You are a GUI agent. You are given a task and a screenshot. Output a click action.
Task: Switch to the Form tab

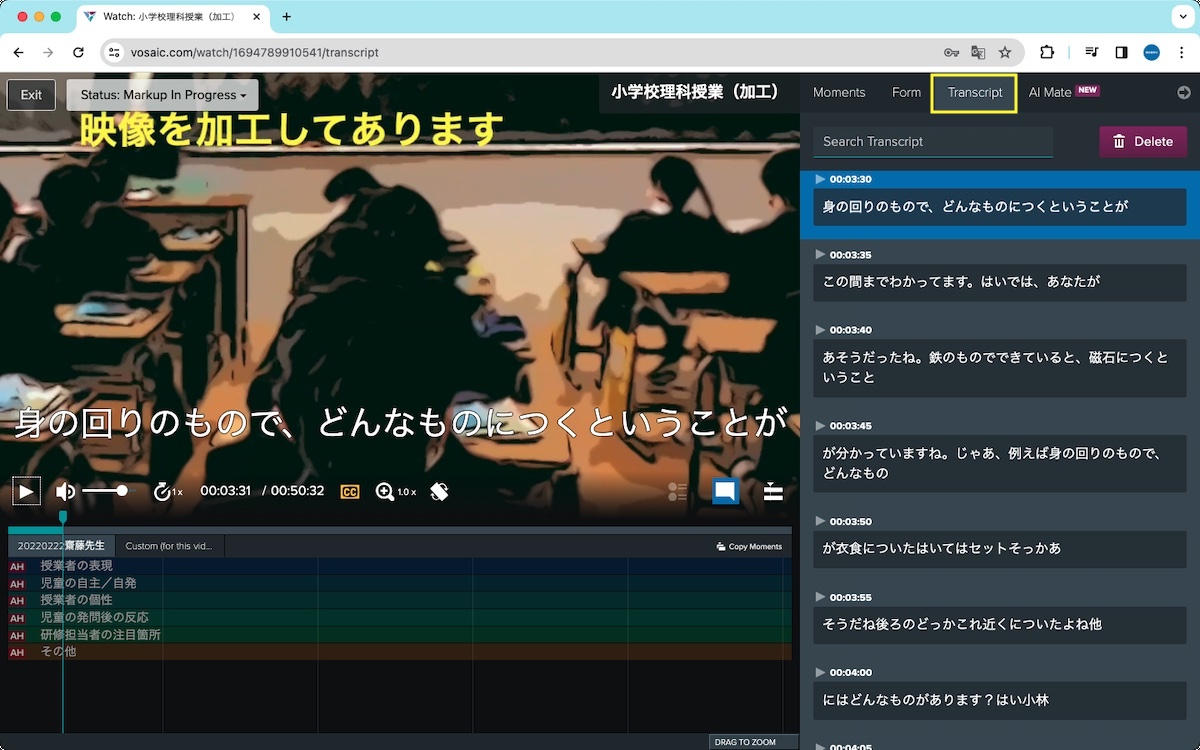coord(906,92)
